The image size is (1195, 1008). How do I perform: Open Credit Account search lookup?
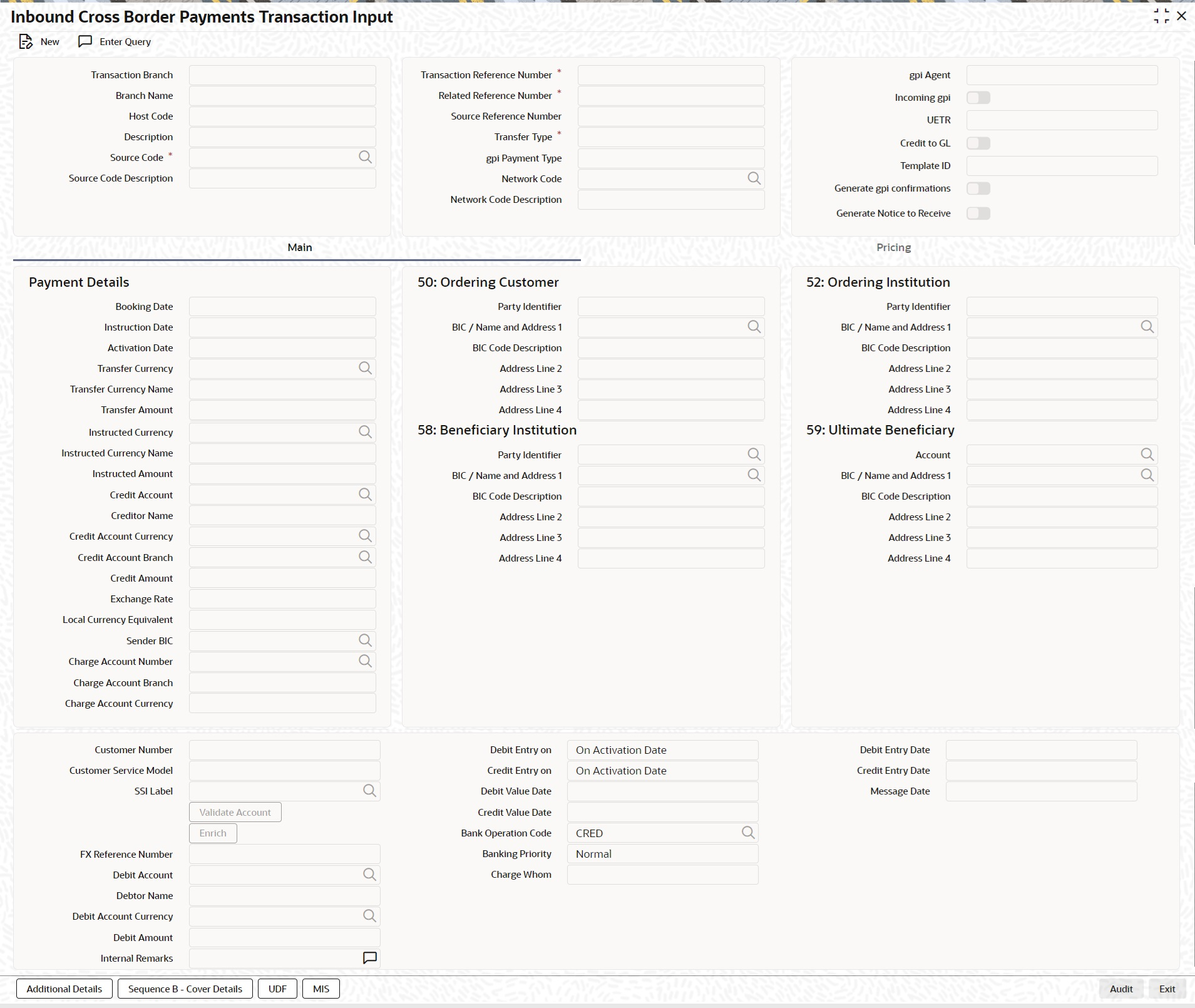click(x=366, y=495)
